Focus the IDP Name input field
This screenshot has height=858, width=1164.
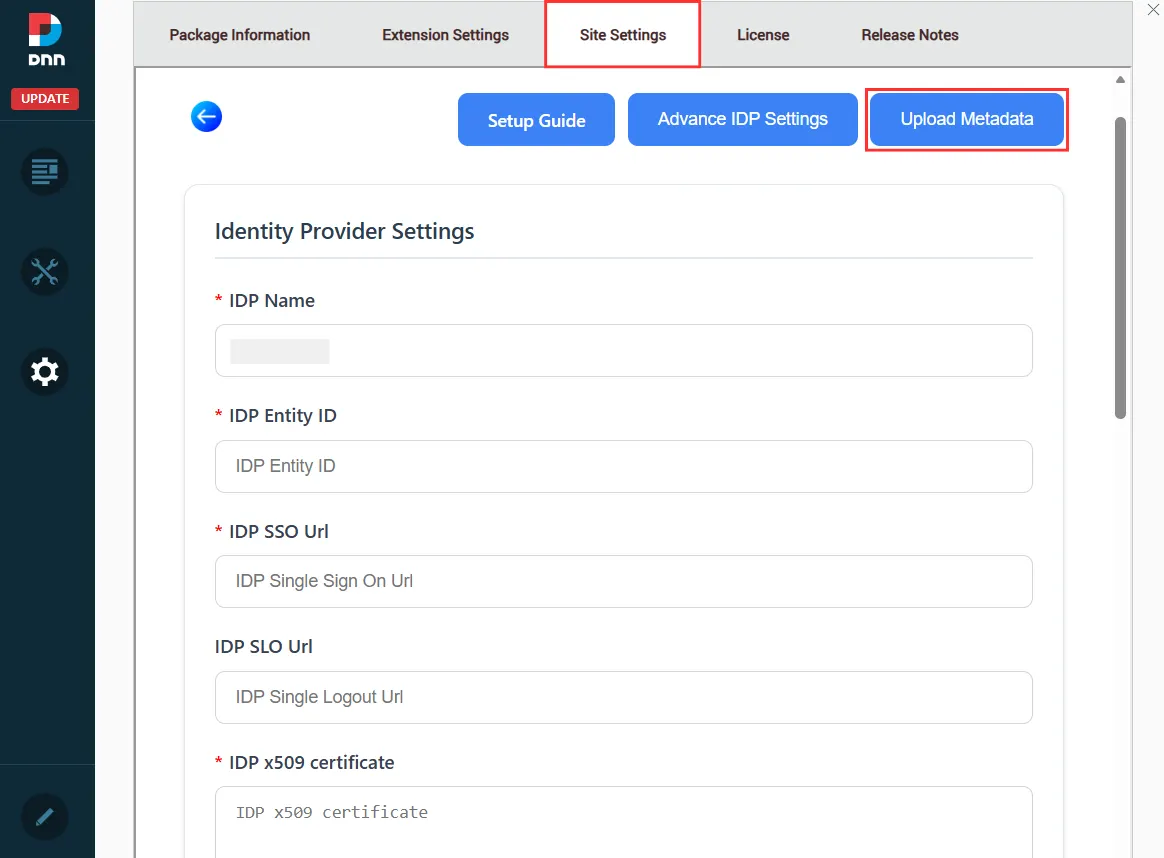click(x=624, y=350)
